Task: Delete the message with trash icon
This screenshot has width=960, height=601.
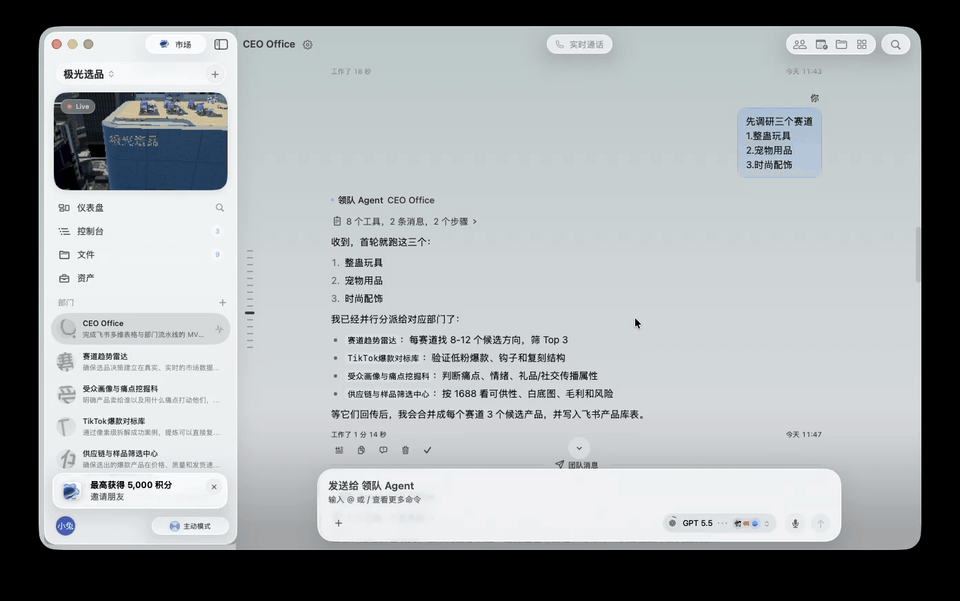Action: pyautogui.click(x=405, y=450)
